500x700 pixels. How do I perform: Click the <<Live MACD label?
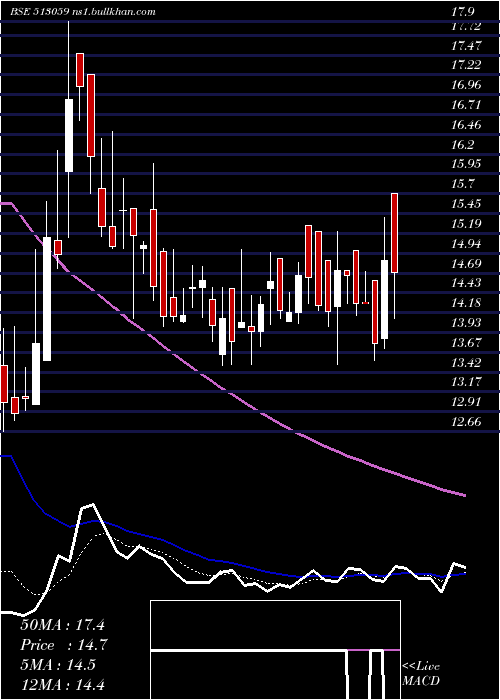pos(421,673)
